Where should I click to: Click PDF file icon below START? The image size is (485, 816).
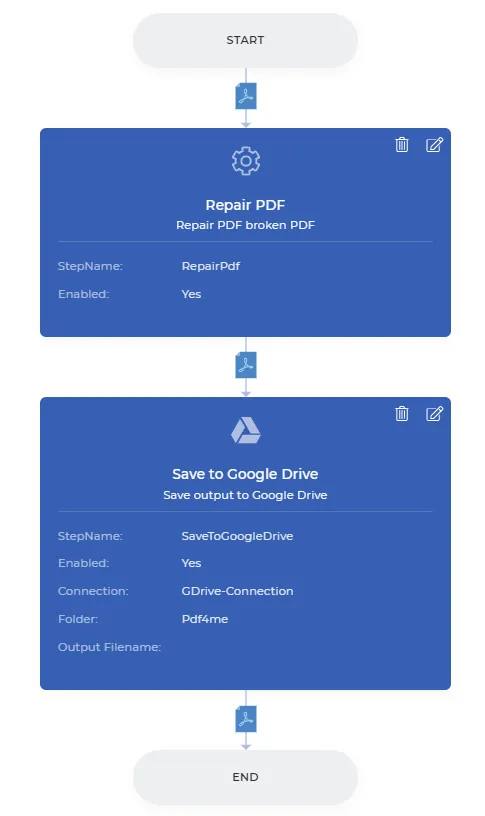coord(246,96)
